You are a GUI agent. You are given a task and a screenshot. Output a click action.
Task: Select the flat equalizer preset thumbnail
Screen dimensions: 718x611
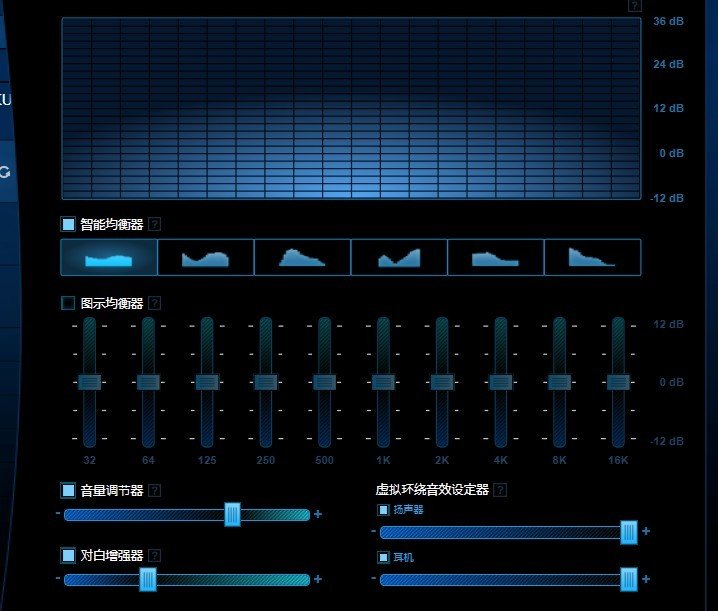[x=109, y=257]
